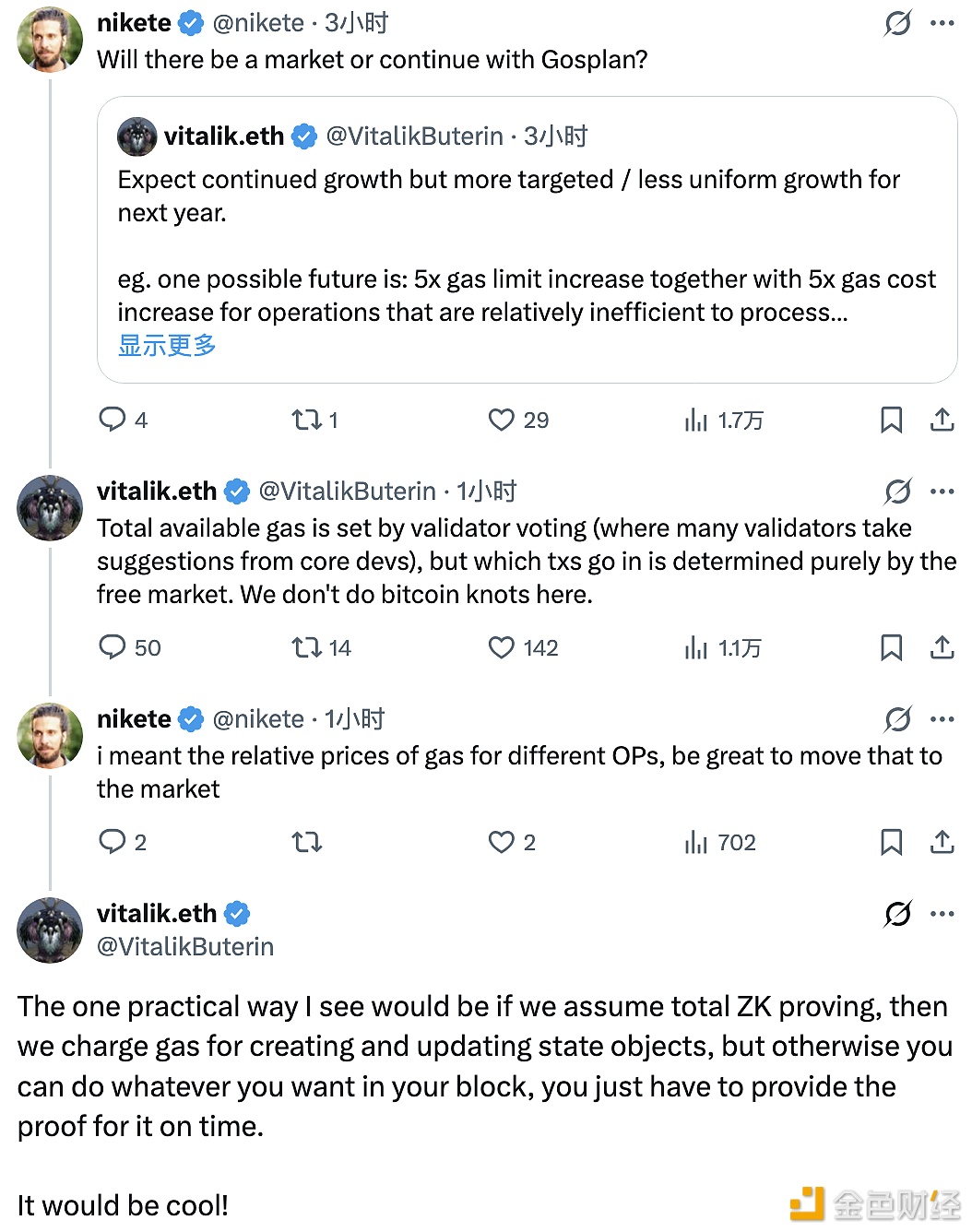972x1232 pixels.
Task: Open more options on vitalik's final tweet
Action: [942, 914]
